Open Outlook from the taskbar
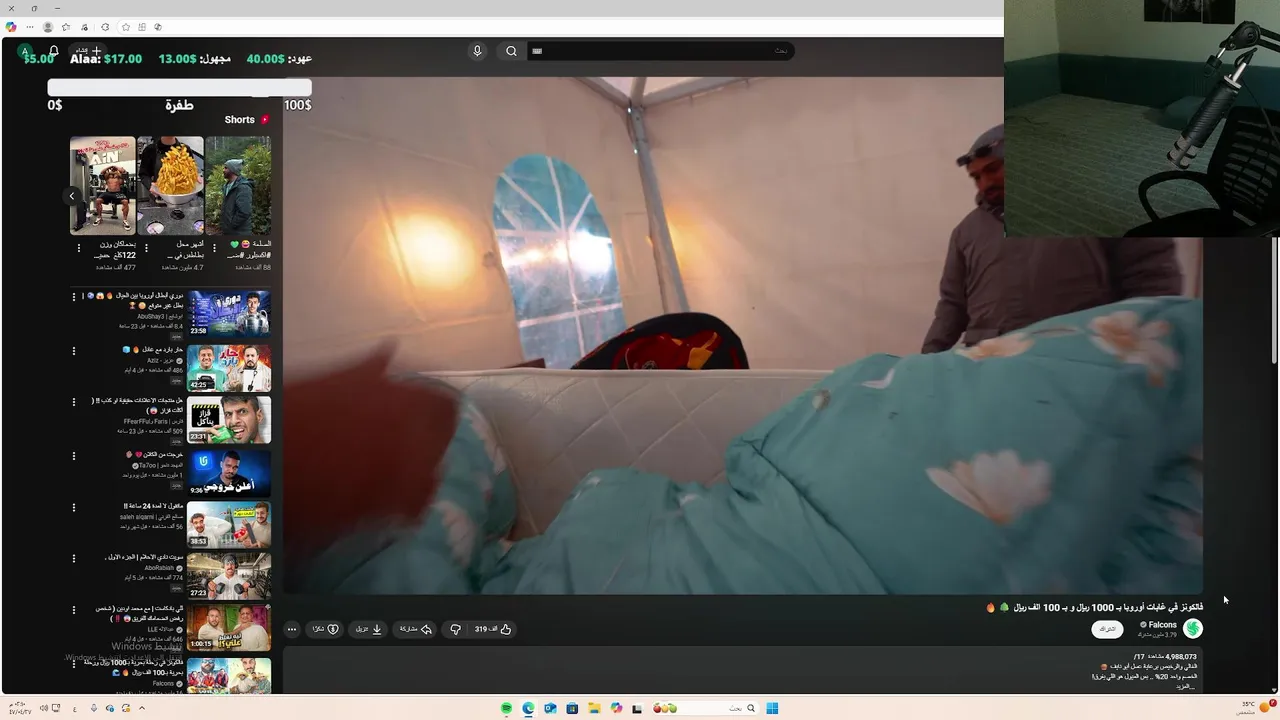 coord(550,708)
